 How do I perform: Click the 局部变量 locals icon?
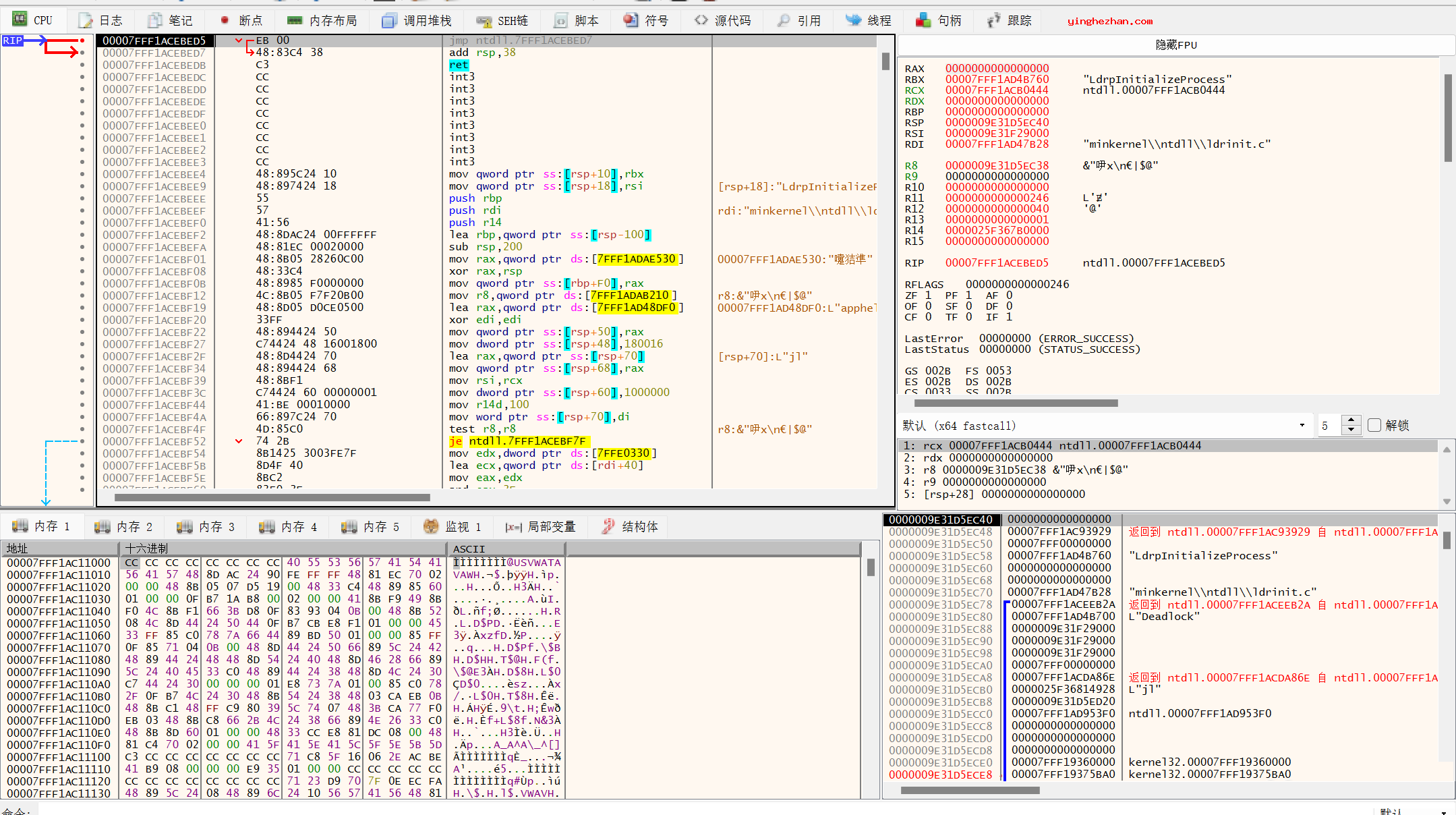514,527
